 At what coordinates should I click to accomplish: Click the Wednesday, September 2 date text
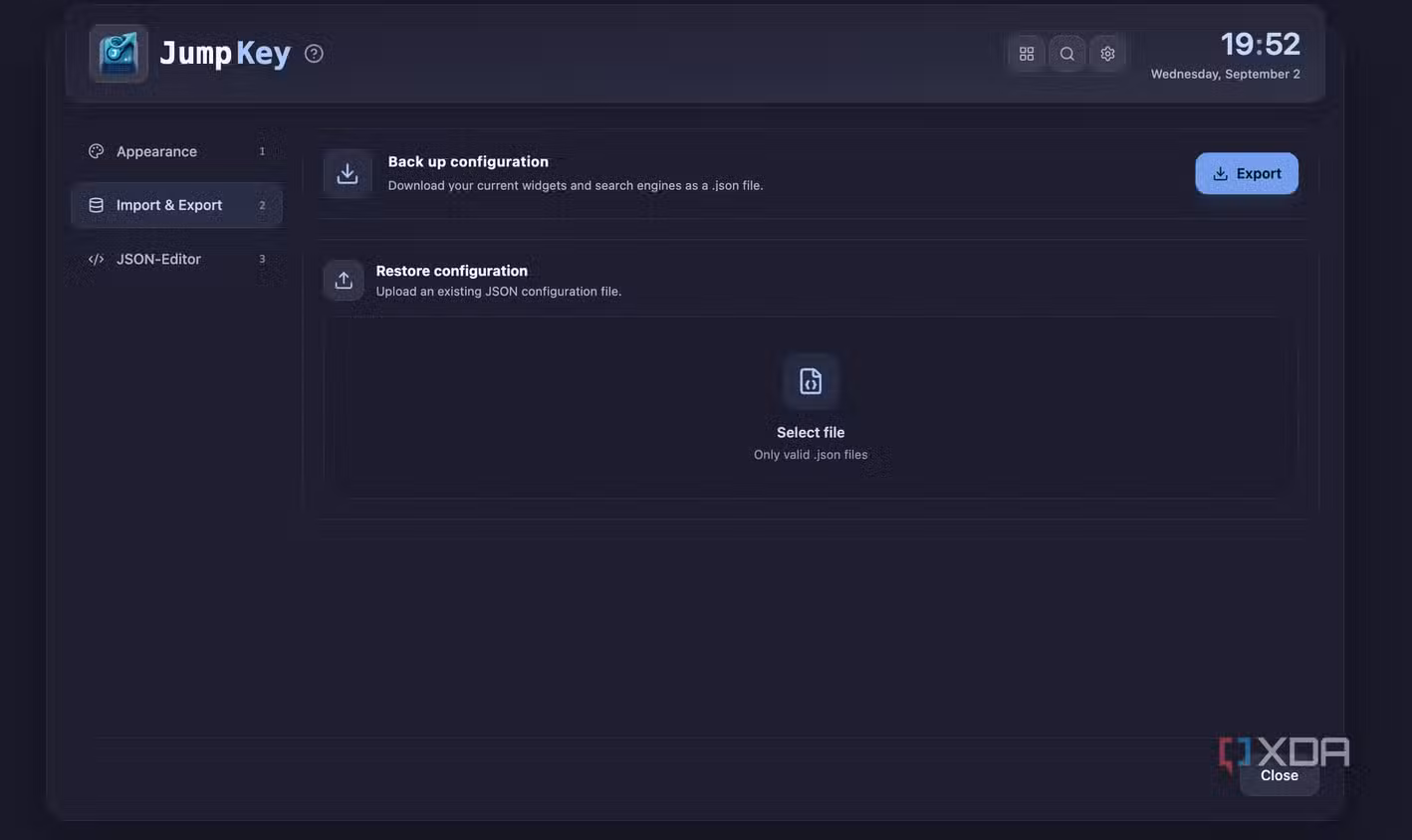[x=1226, y=75]
